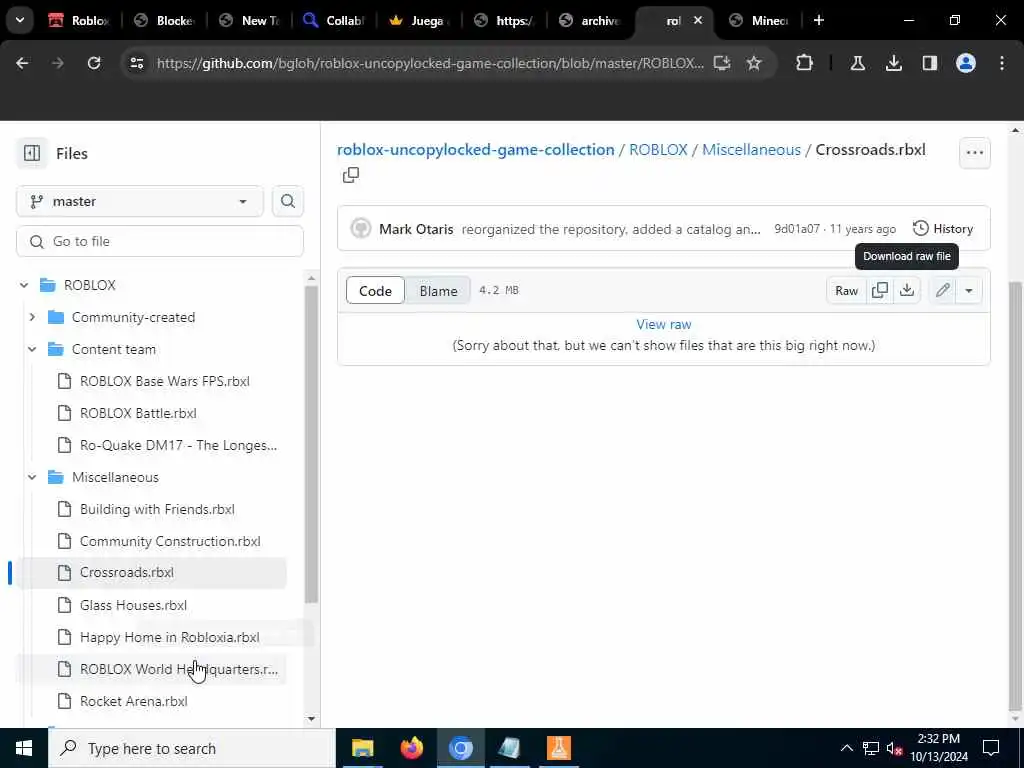The width and height of the screenshot is (1024, 768).
Task: Open the notifications center icon
Action: [991, 748]
